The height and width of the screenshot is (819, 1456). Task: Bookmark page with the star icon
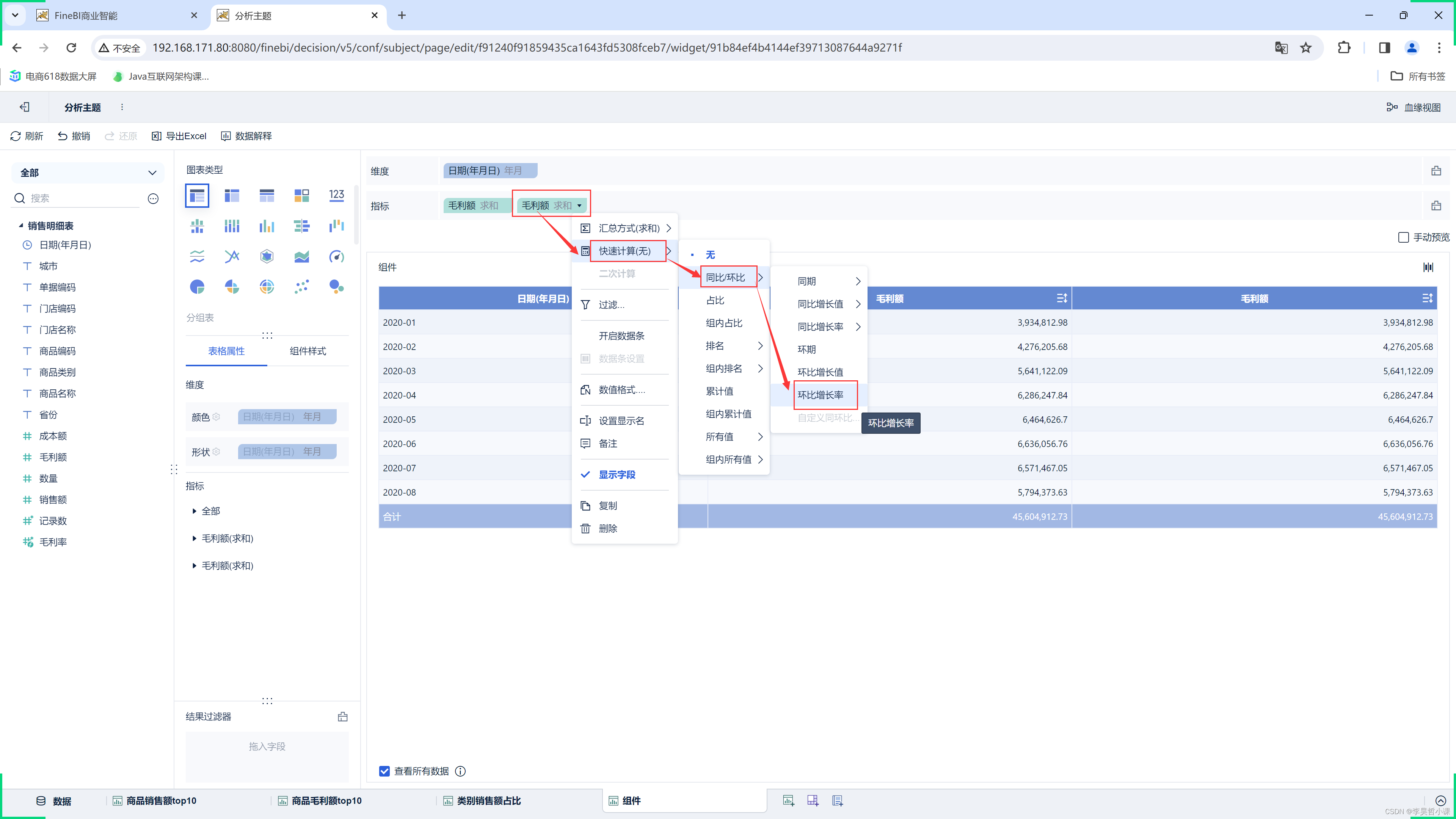1305,48
